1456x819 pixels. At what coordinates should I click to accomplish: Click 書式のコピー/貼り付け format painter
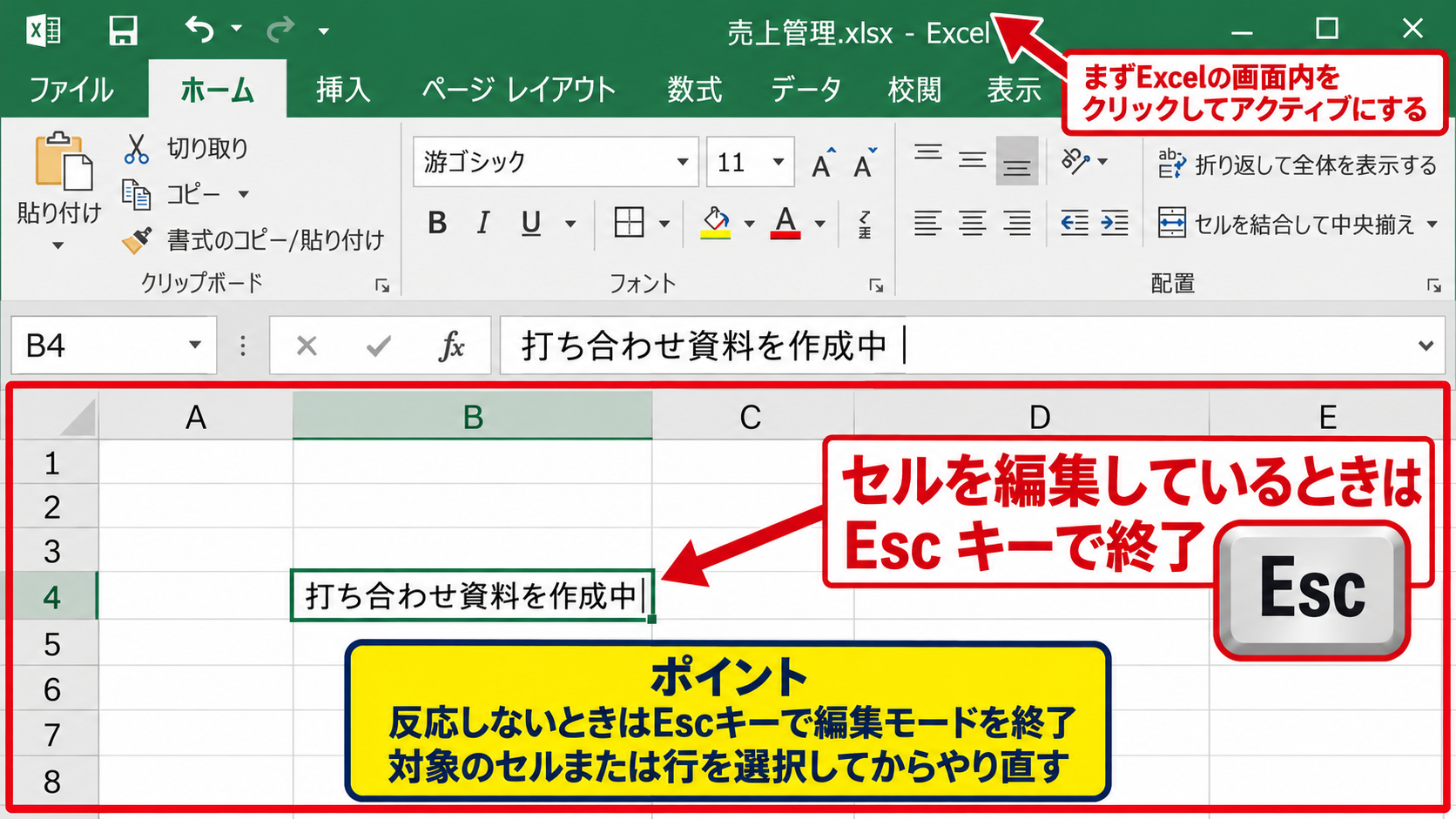[253, 239]
